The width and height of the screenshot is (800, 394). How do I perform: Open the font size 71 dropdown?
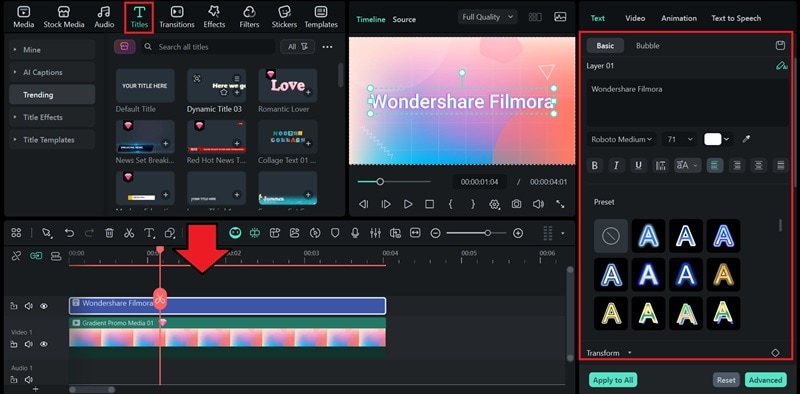coord(679,139)
